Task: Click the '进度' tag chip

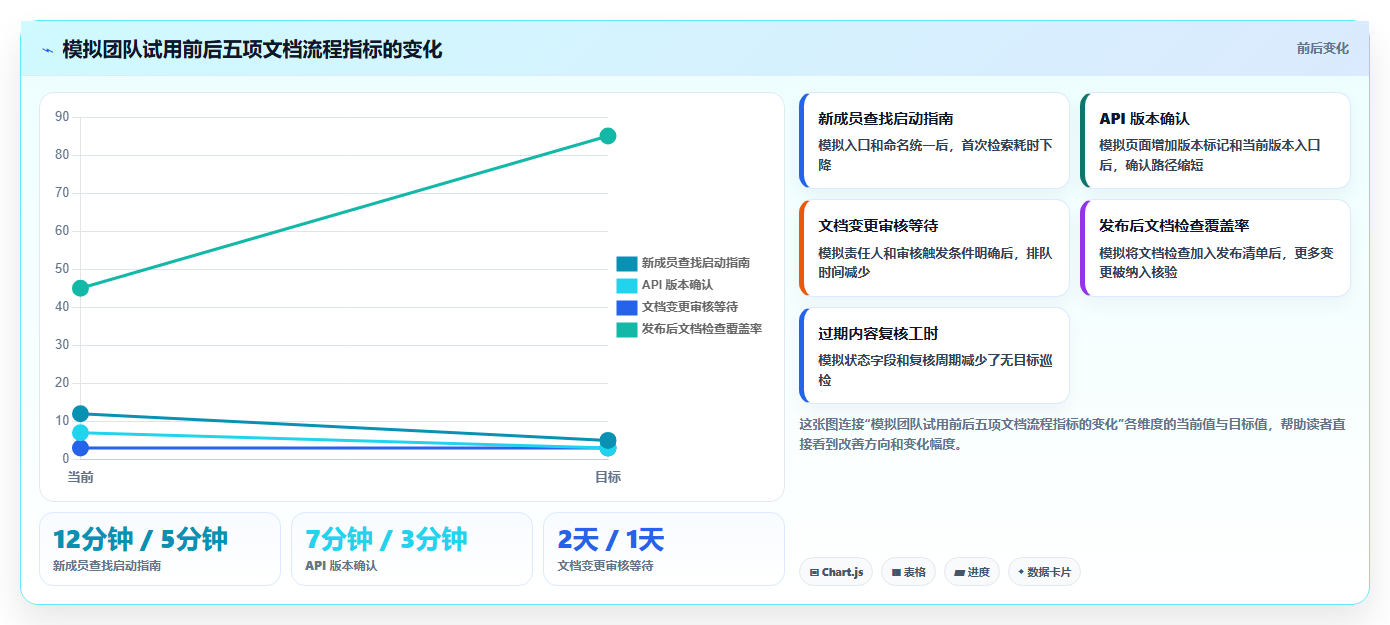Action: (971, 572)
